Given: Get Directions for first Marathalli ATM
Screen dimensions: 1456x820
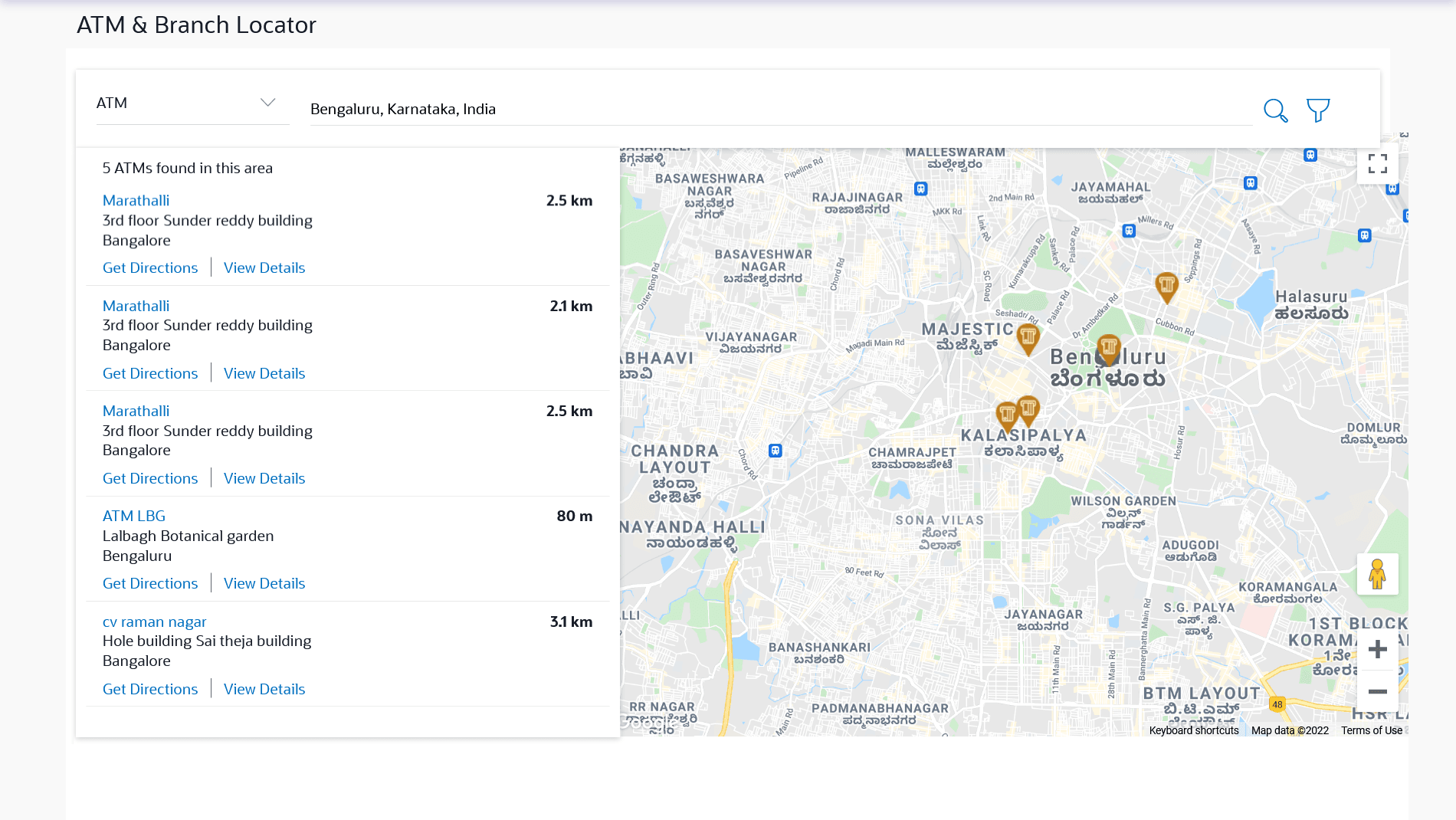Looking at the screenshot, I should pyautogui.click(x=150, y=268).
